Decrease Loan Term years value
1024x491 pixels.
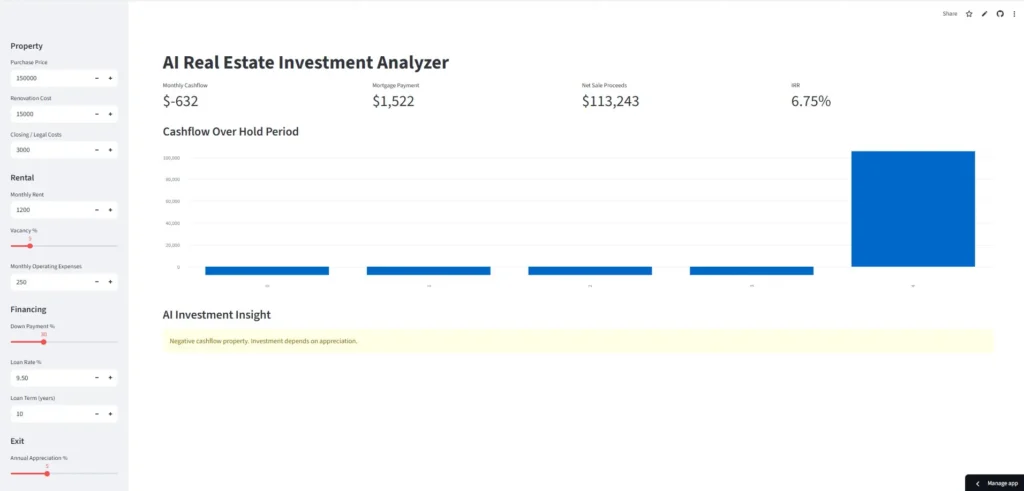[96, 414]
